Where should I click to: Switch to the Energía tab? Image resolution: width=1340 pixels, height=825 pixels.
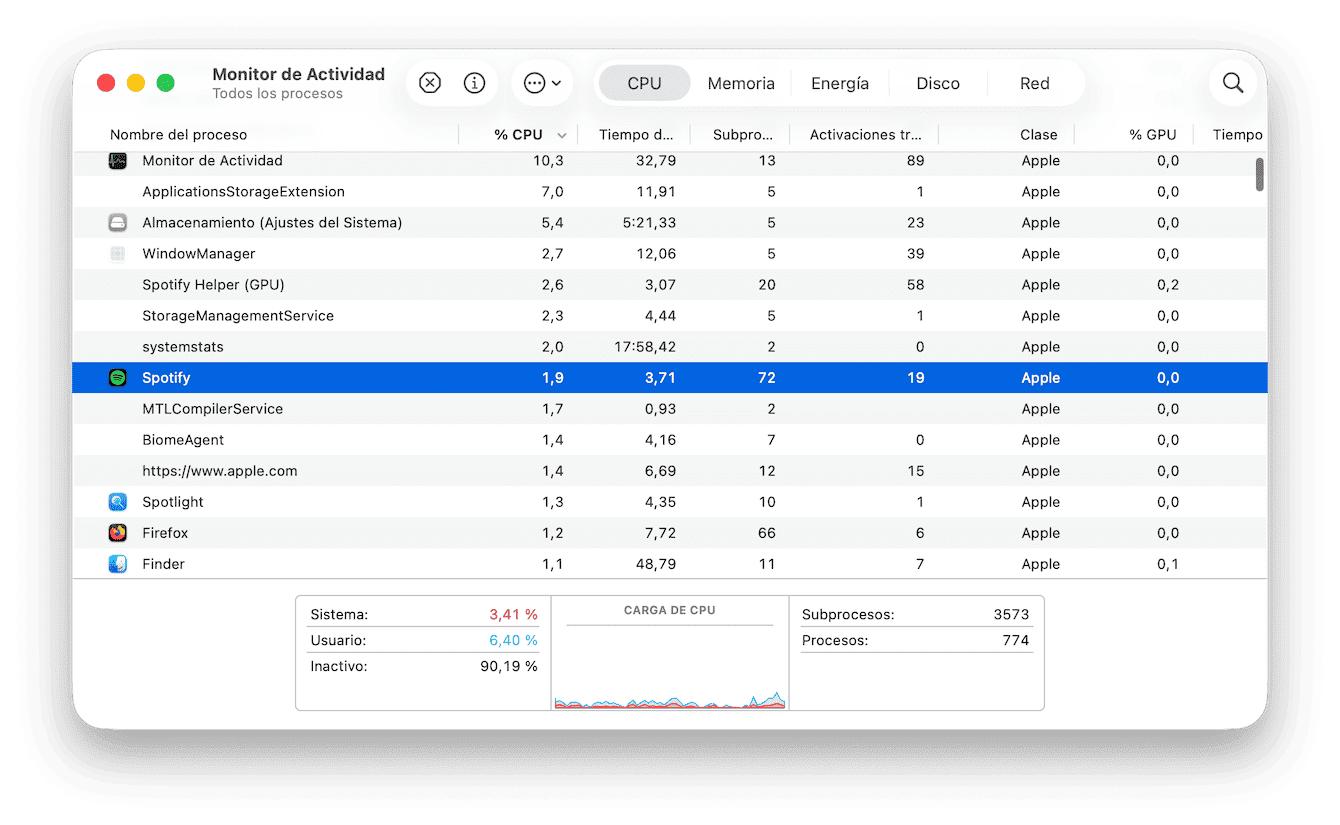(x=839, y=84)
